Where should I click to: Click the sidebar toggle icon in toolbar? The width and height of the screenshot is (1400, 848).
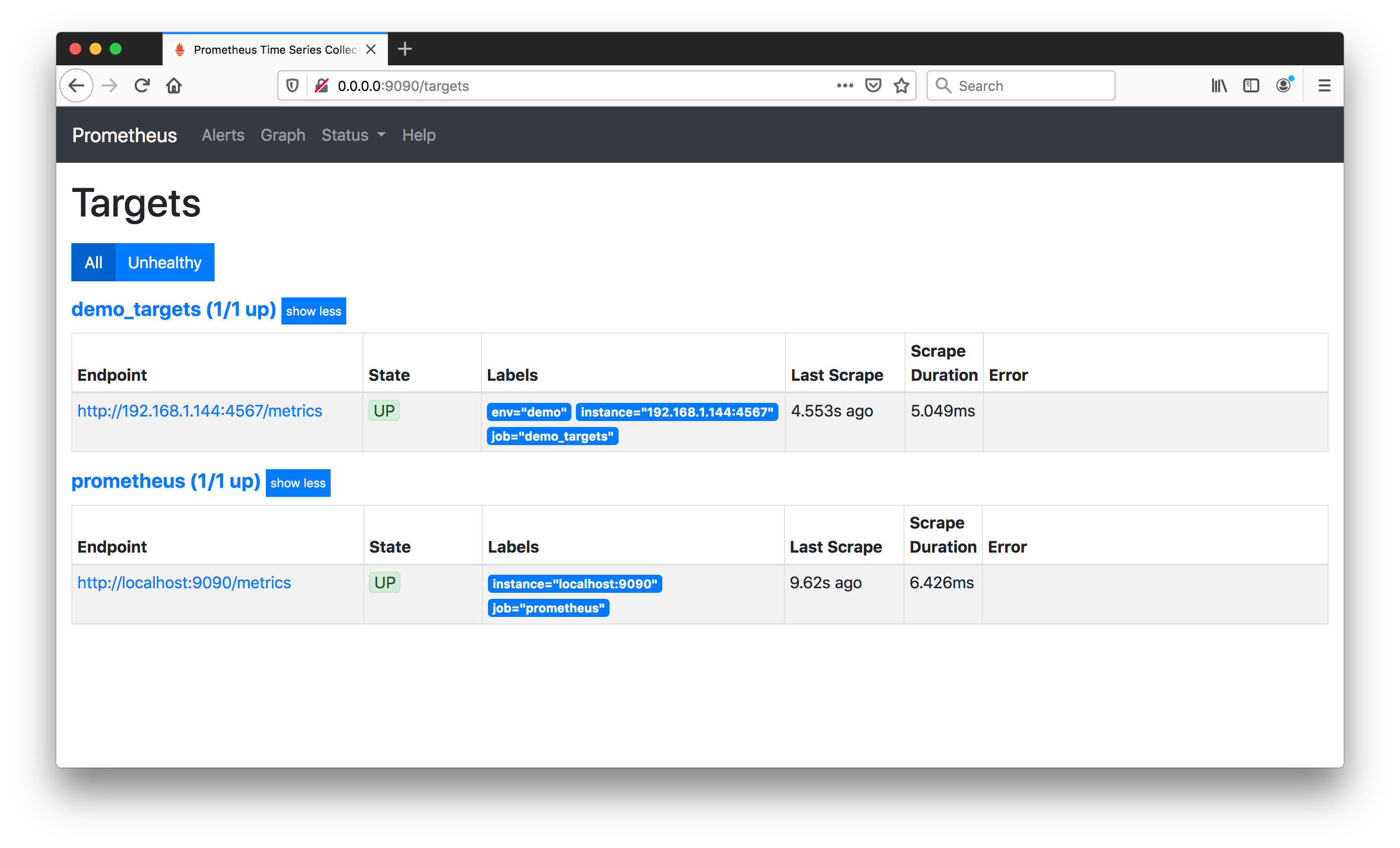[1251, 85]
